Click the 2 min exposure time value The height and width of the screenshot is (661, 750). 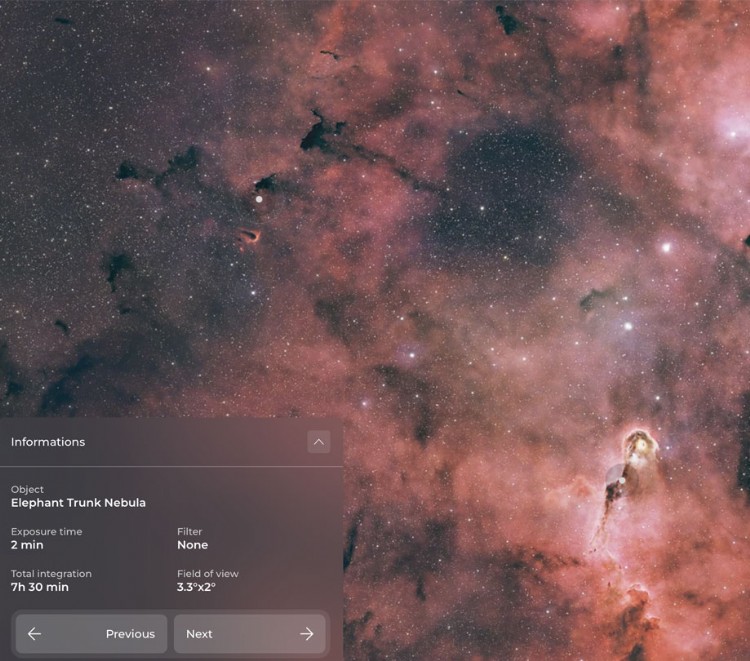pos(27,545)
